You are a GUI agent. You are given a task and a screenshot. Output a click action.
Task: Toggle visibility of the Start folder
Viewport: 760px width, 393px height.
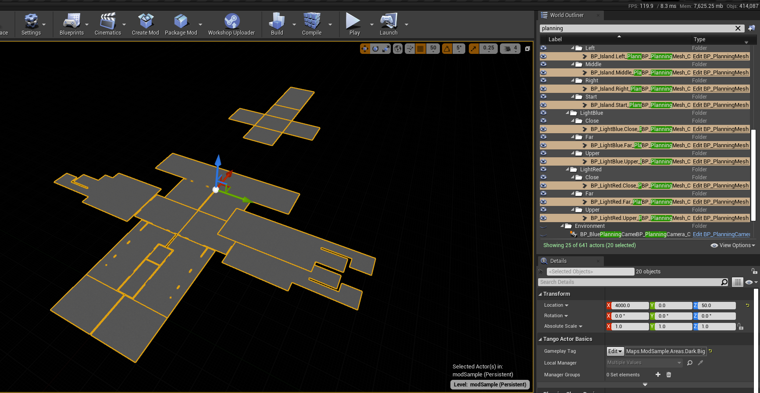(543, 96)
